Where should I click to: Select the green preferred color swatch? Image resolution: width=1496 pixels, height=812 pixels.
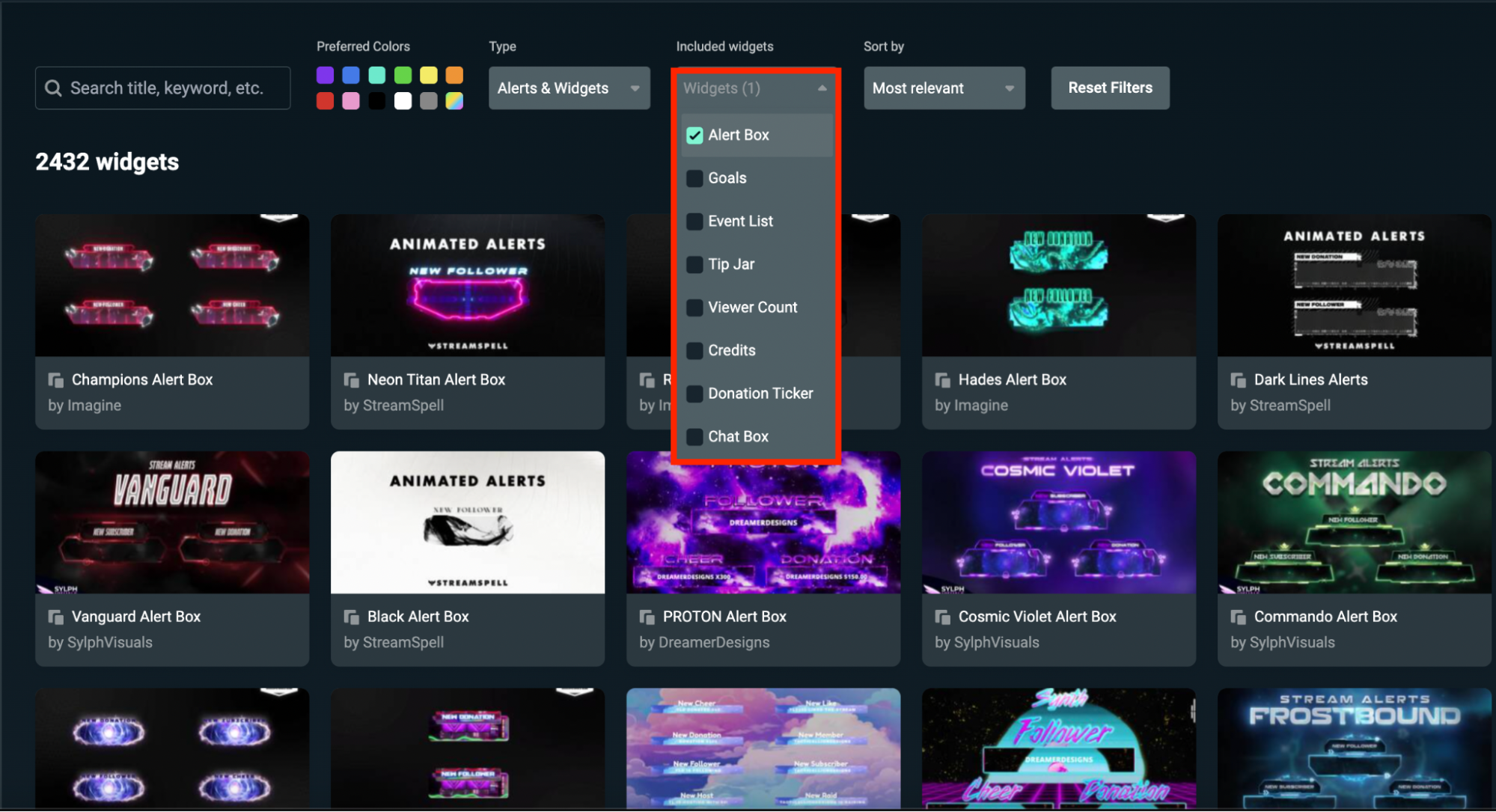403,75
